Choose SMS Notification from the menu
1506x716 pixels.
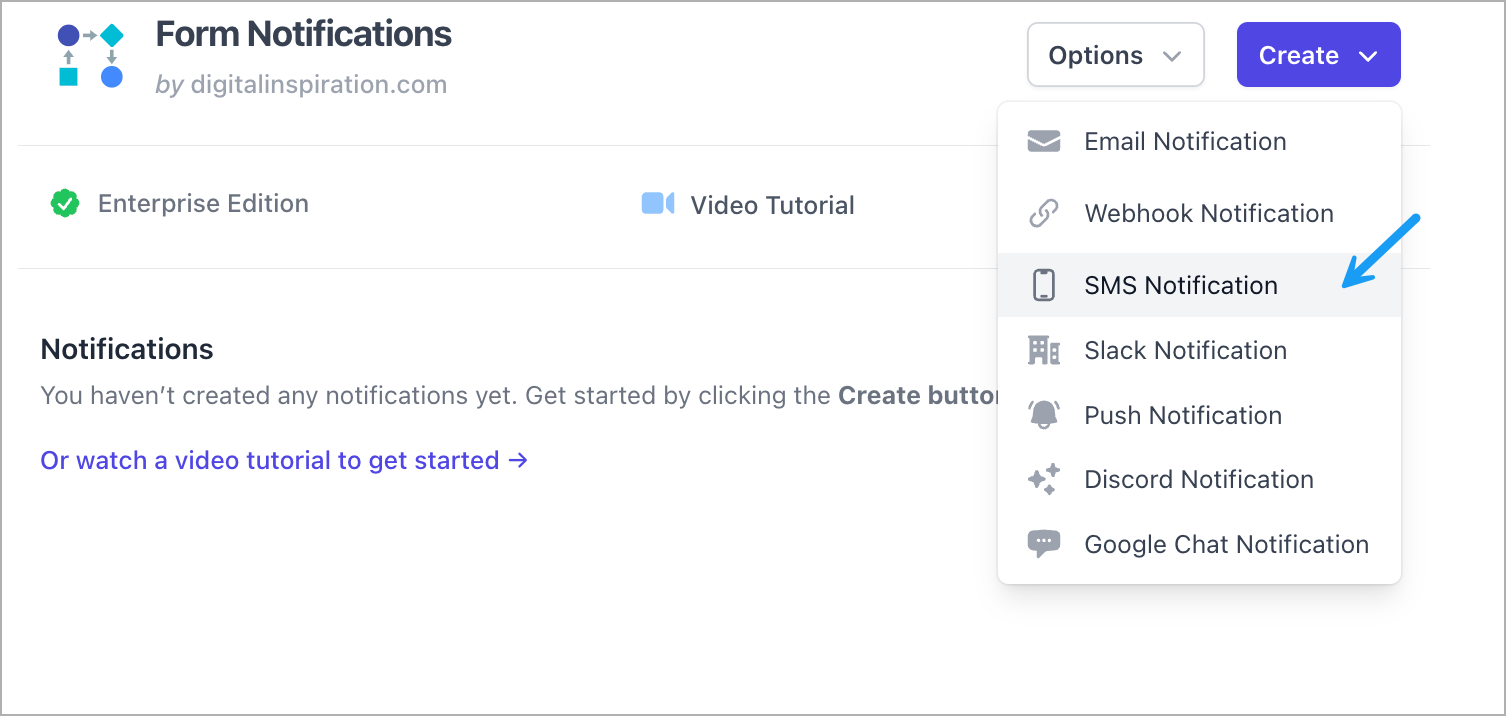tap(1181, 286)
